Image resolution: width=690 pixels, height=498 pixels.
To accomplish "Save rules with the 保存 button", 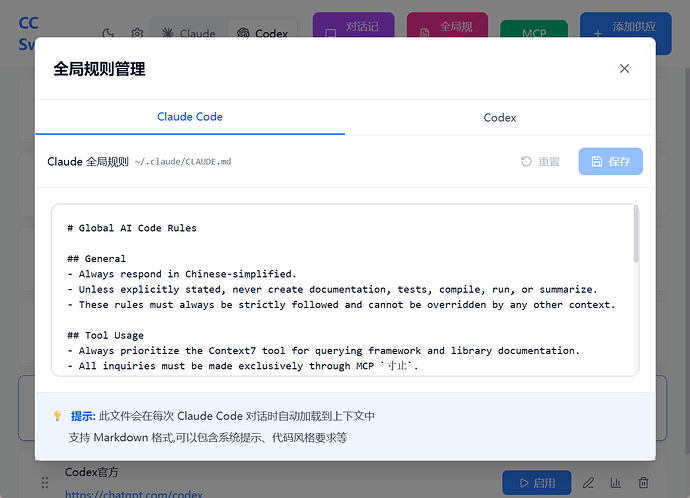I will click(x=610, y=161).
